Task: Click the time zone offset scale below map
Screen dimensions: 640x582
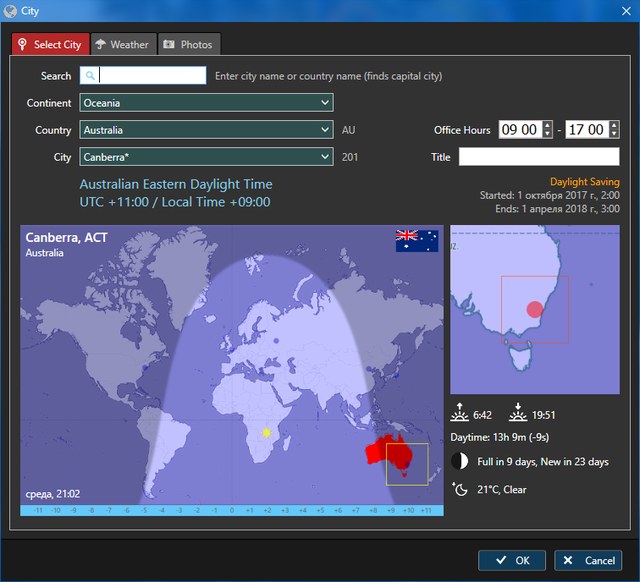Action: 231,510
